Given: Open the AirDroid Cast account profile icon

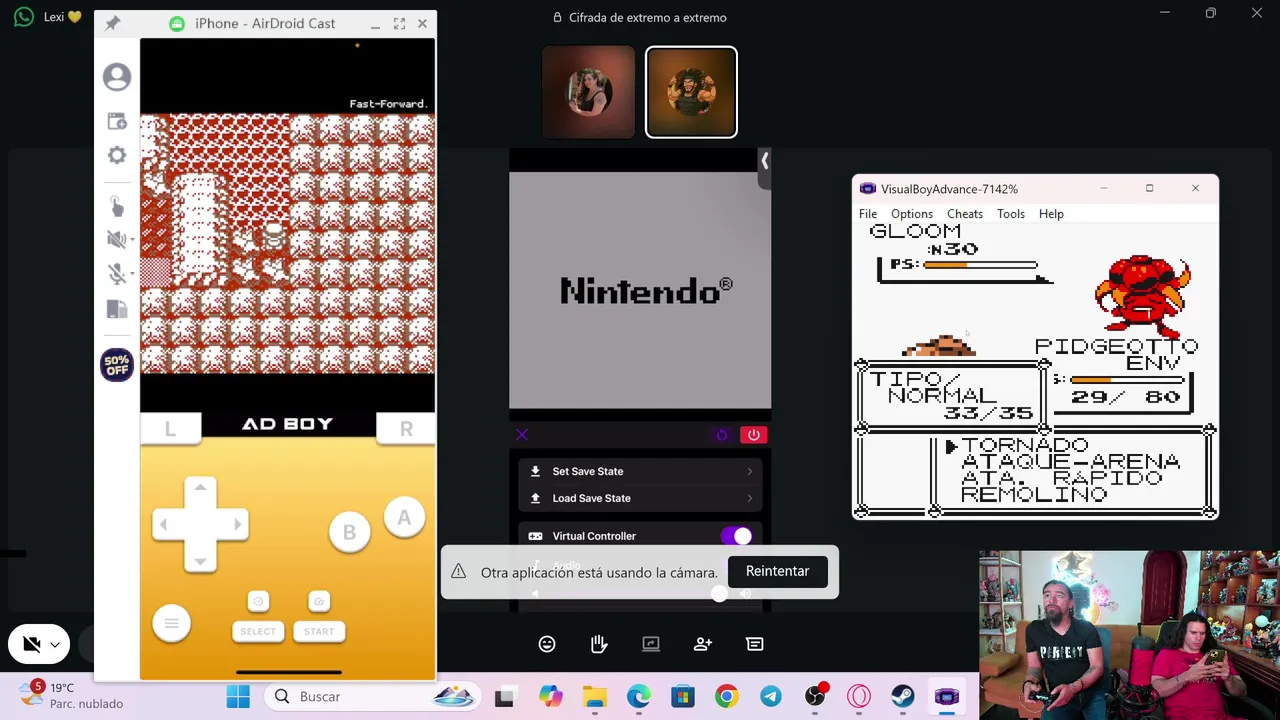Looking at the screenshot, I should click(117, 77).
